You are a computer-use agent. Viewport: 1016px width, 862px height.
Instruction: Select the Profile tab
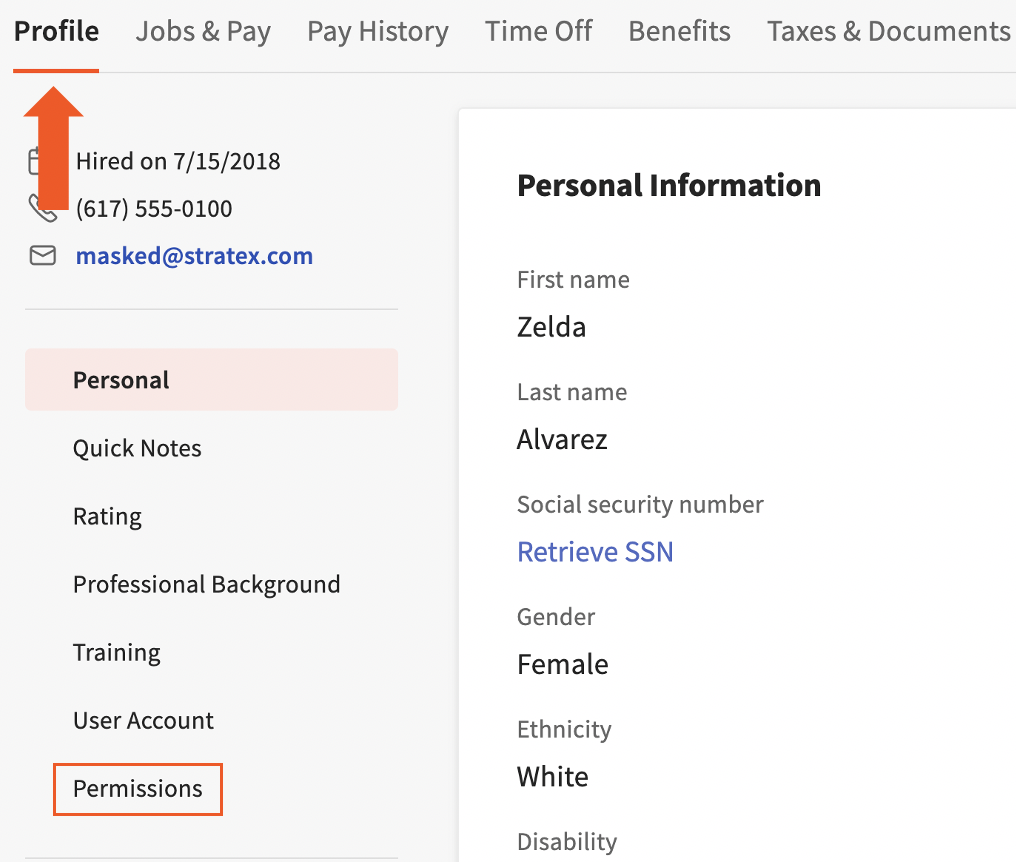(x=55, y=31)
